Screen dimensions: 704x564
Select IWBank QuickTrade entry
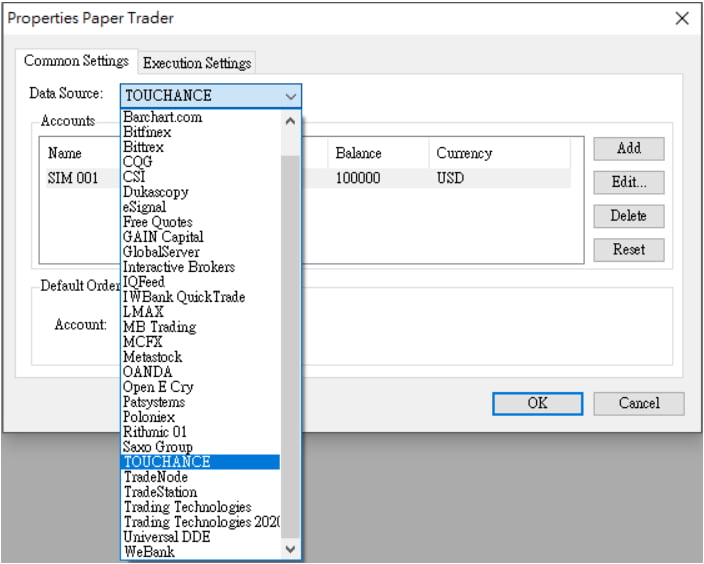point(201,297)
